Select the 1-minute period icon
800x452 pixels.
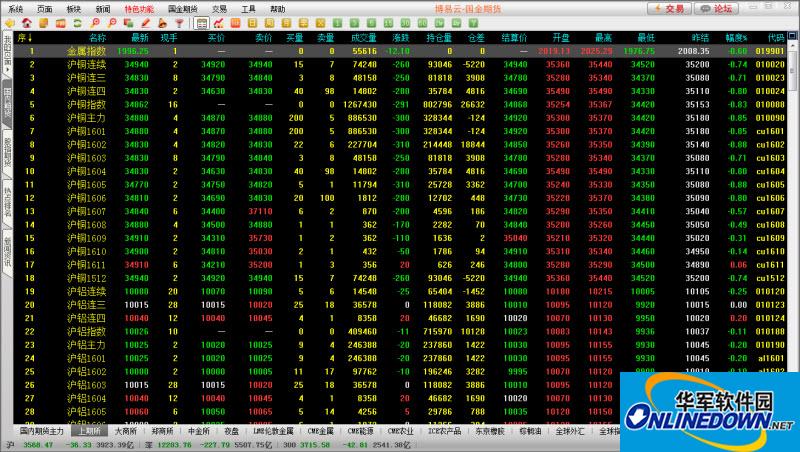pyautogui.click(x=337, y=23)
